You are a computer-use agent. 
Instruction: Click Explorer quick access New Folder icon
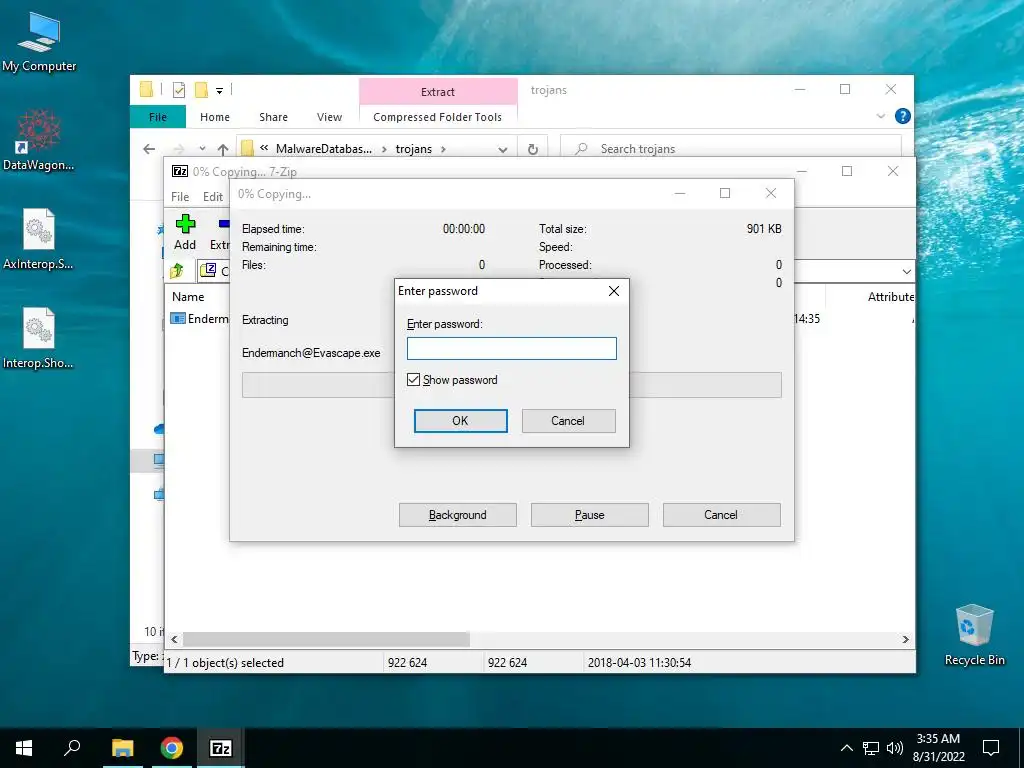[202, 90]
